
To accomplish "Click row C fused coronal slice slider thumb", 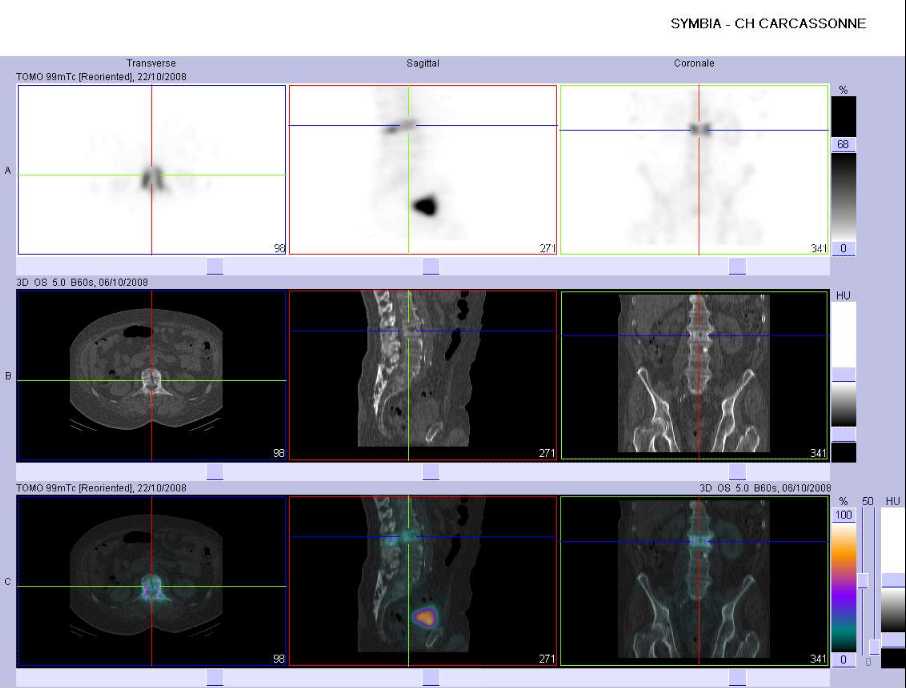I will (x=737, y=678).
